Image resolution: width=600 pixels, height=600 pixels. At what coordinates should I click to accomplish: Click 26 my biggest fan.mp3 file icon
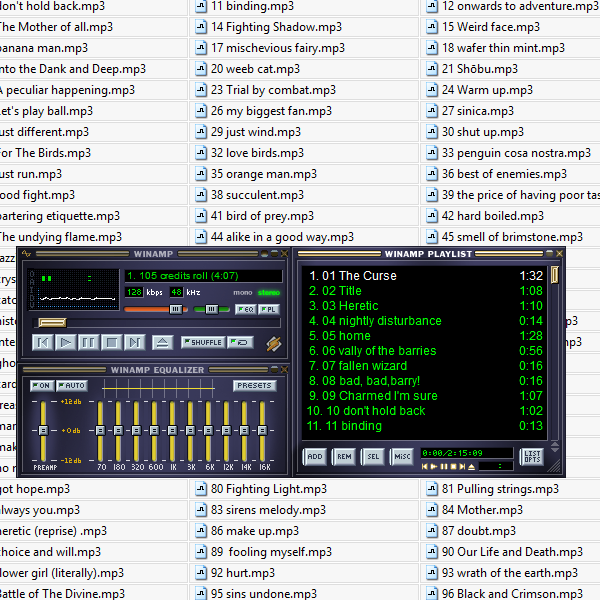[201, 111]
